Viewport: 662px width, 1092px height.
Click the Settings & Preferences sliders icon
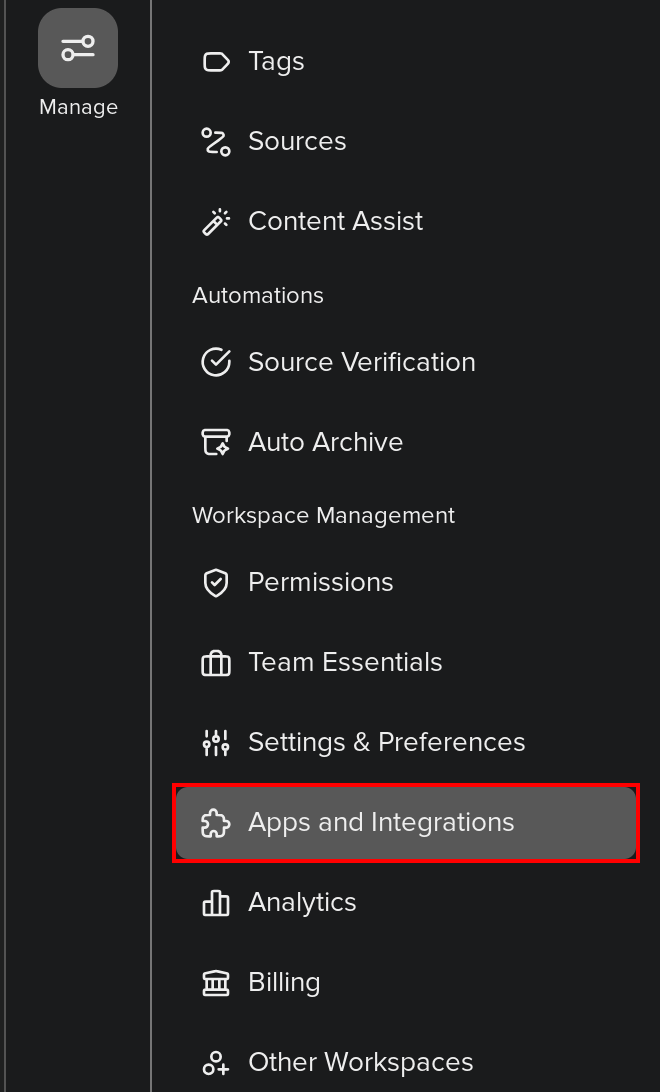click(x=216, y=742)
